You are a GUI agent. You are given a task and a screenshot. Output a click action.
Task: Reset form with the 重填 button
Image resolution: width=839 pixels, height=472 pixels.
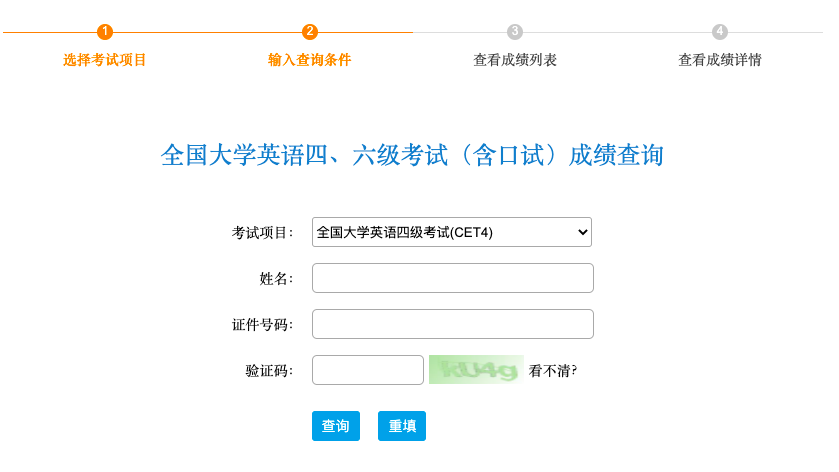402,426
